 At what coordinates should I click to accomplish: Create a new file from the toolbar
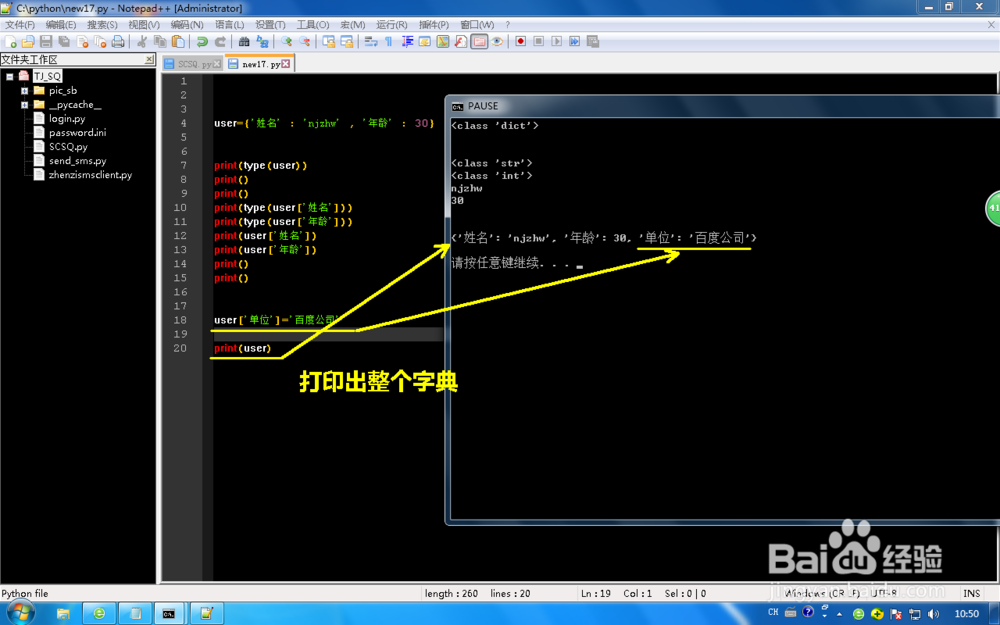pyautogui.click(x=11, y=41)
